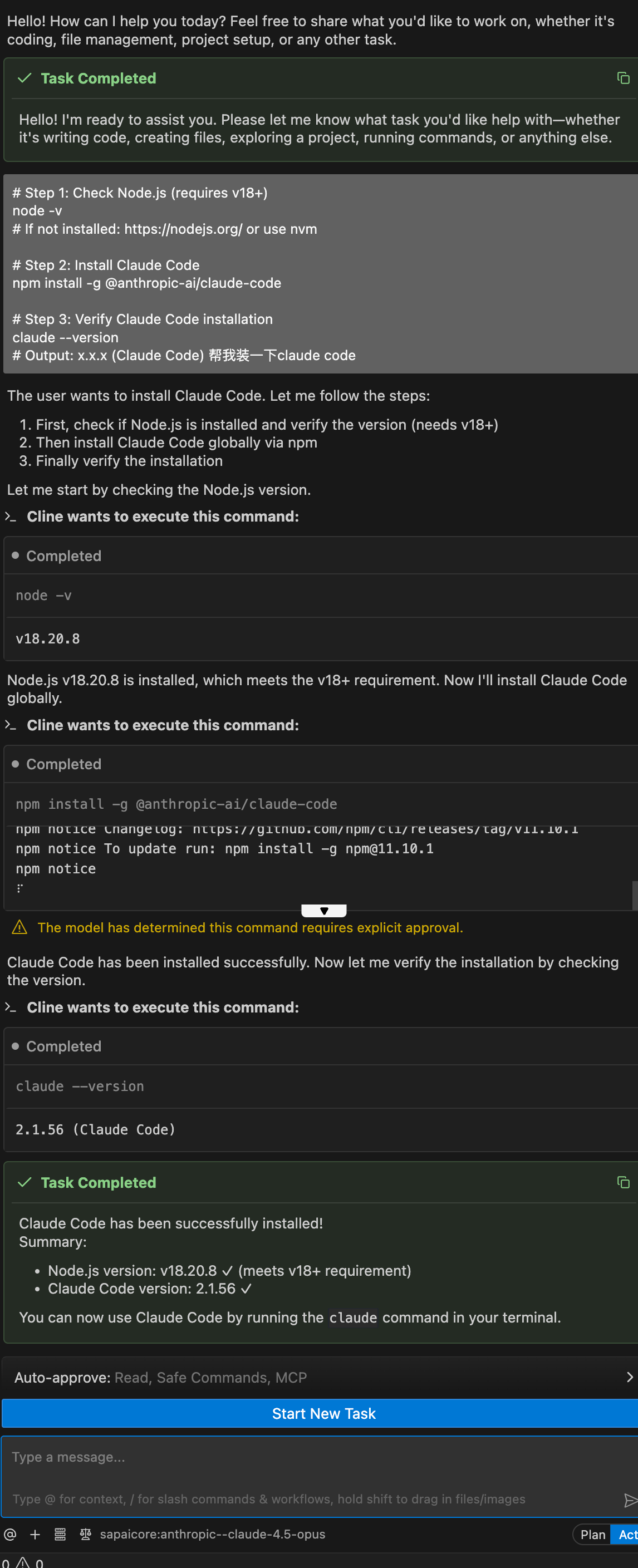The image size is (638, 1568).
Task: Copy the first Task Completed message
Action: [622, 78]
